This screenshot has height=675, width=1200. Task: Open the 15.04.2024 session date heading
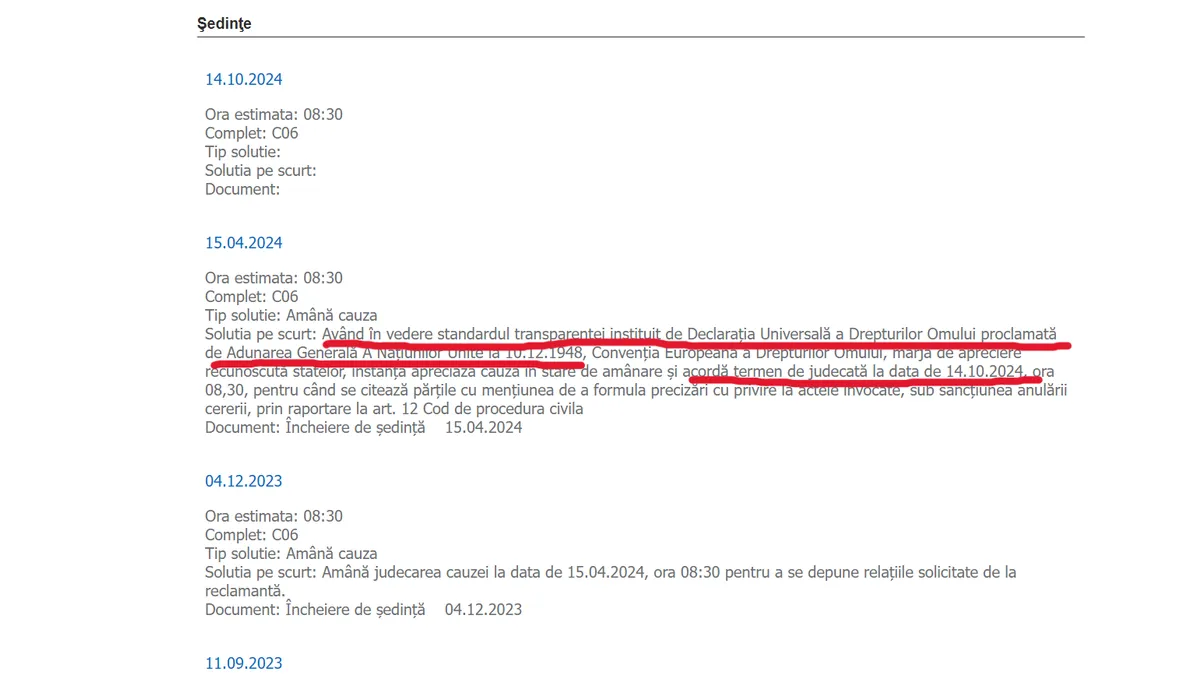point(243,243)
